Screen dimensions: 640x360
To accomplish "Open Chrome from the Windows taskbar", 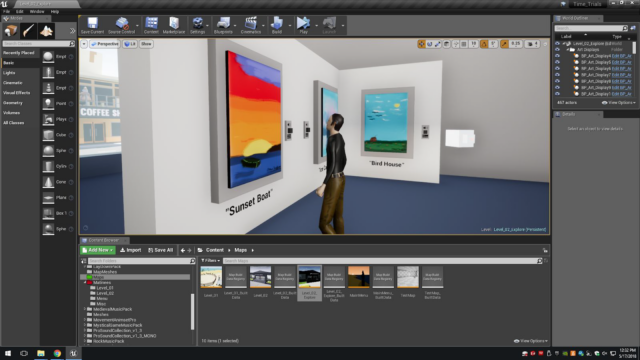I will [57, 353].
